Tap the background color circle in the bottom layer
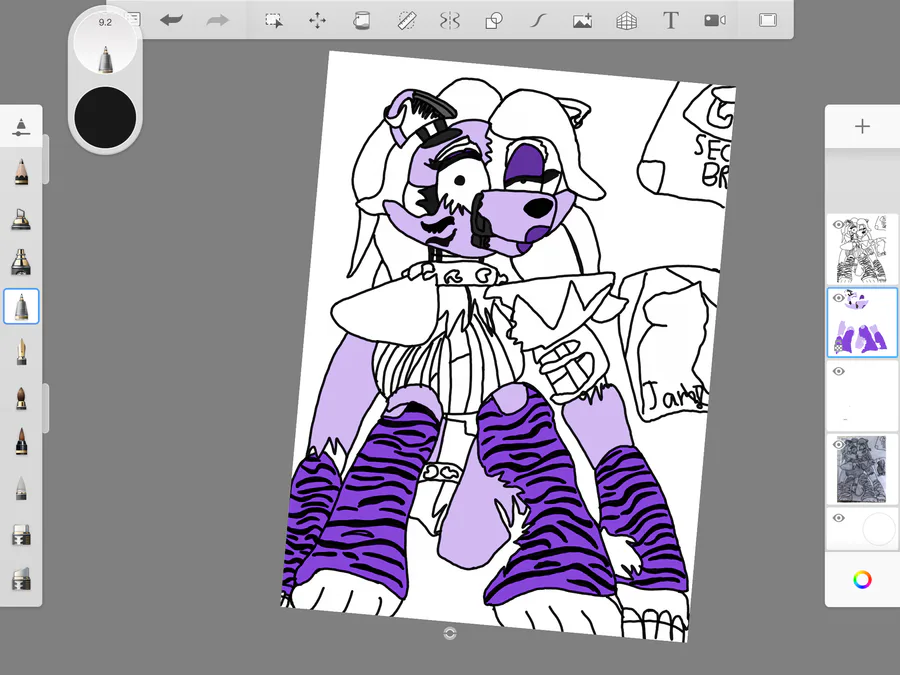This screenshot has width=900, height=675. click(879, 529)
